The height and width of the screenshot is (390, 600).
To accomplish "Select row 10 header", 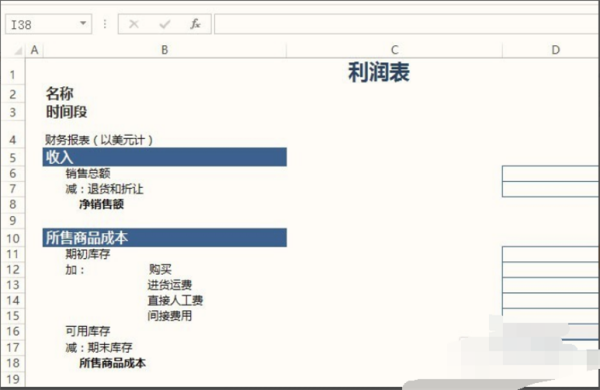I will (x=13, y=238).
